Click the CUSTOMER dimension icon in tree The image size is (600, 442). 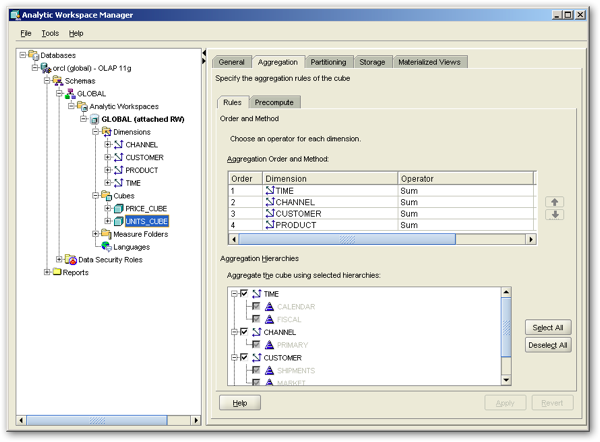(x=119, y=157)
